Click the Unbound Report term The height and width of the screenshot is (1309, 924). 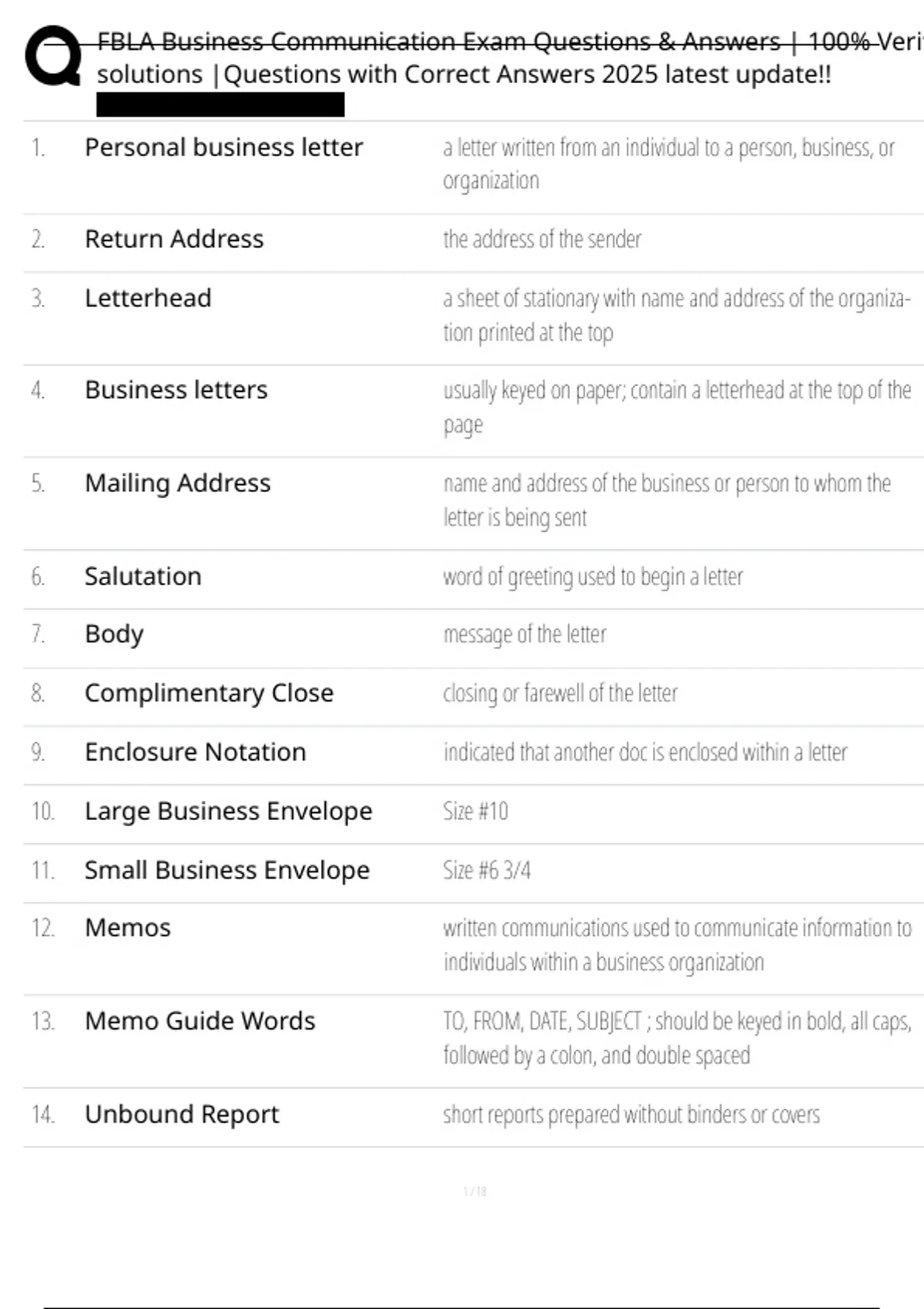182,1114
